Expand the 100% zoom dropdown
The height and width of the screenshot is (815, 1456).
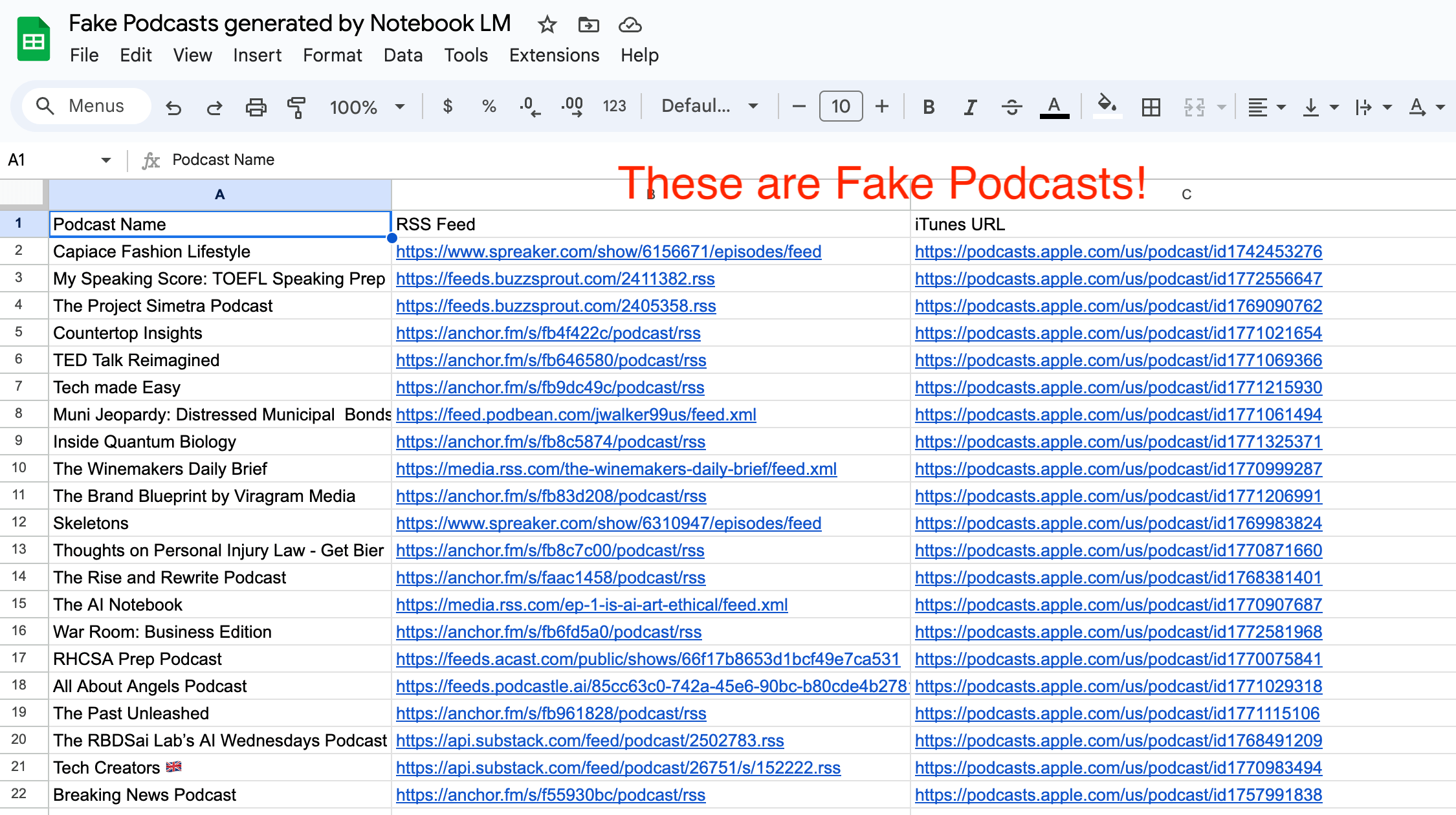pos(367,107)
